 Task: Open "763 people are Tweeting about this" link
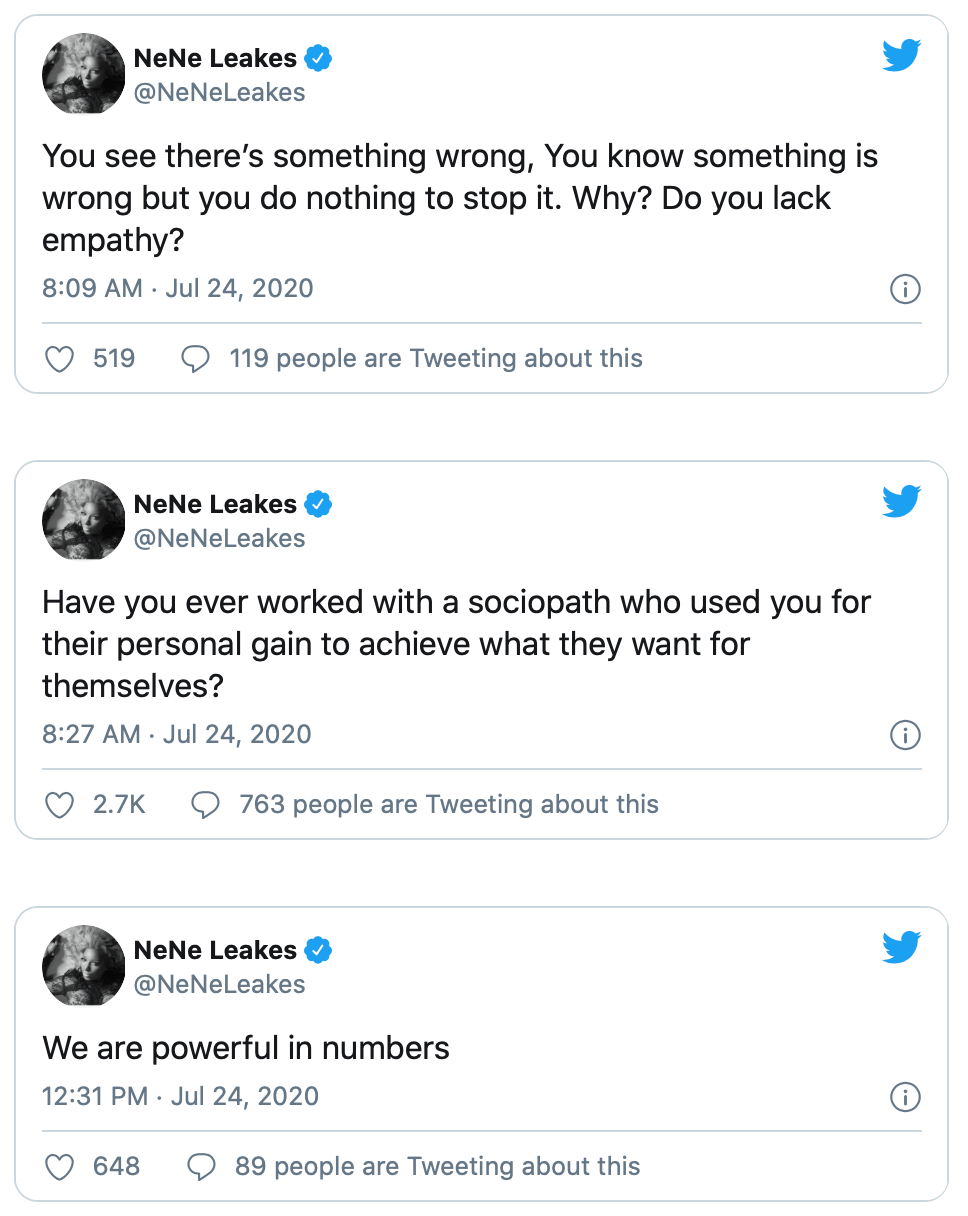click(449, 805)
